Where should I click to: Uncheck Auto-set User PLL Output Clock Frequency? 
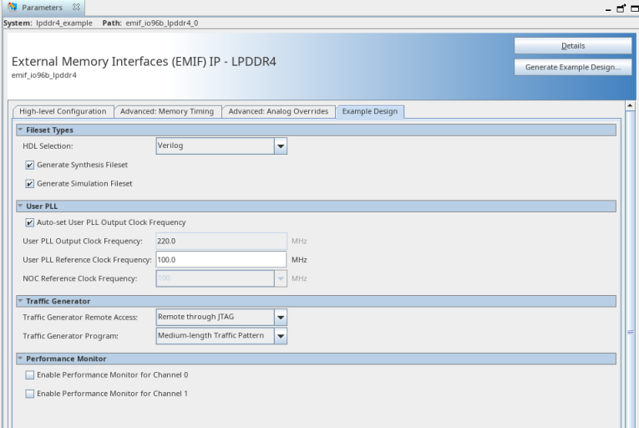tap(29, 222)
